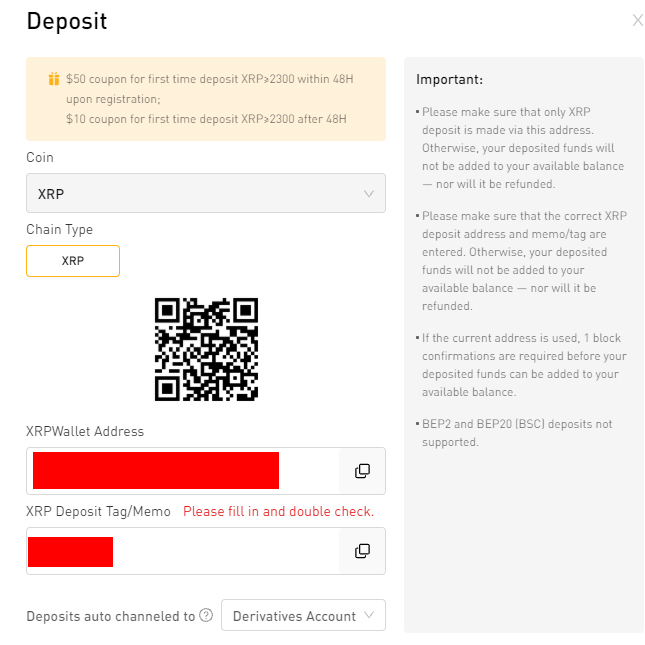The height and width of the screenshot is (645, 645).
Task: Click the Deposit heading
Action: 67,21
